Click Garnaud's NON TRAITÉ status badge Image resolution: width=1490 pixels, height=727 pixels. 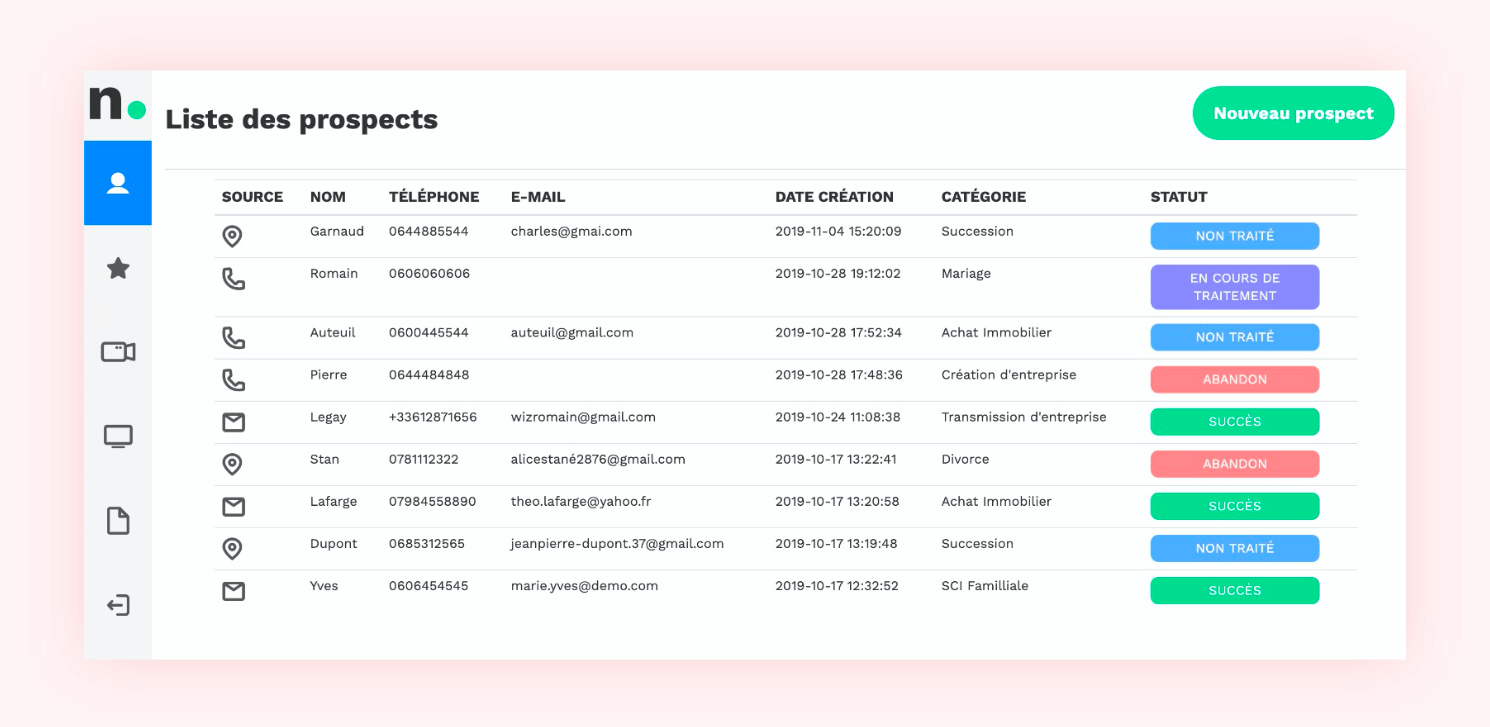(1235, 236)
